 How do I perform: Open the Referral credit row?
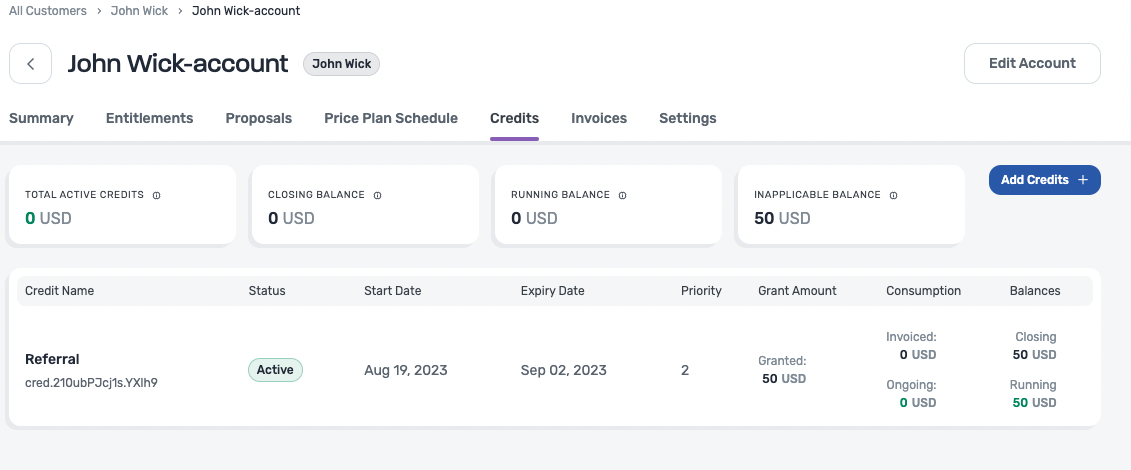pyautogui.click(x=52, y=359)
